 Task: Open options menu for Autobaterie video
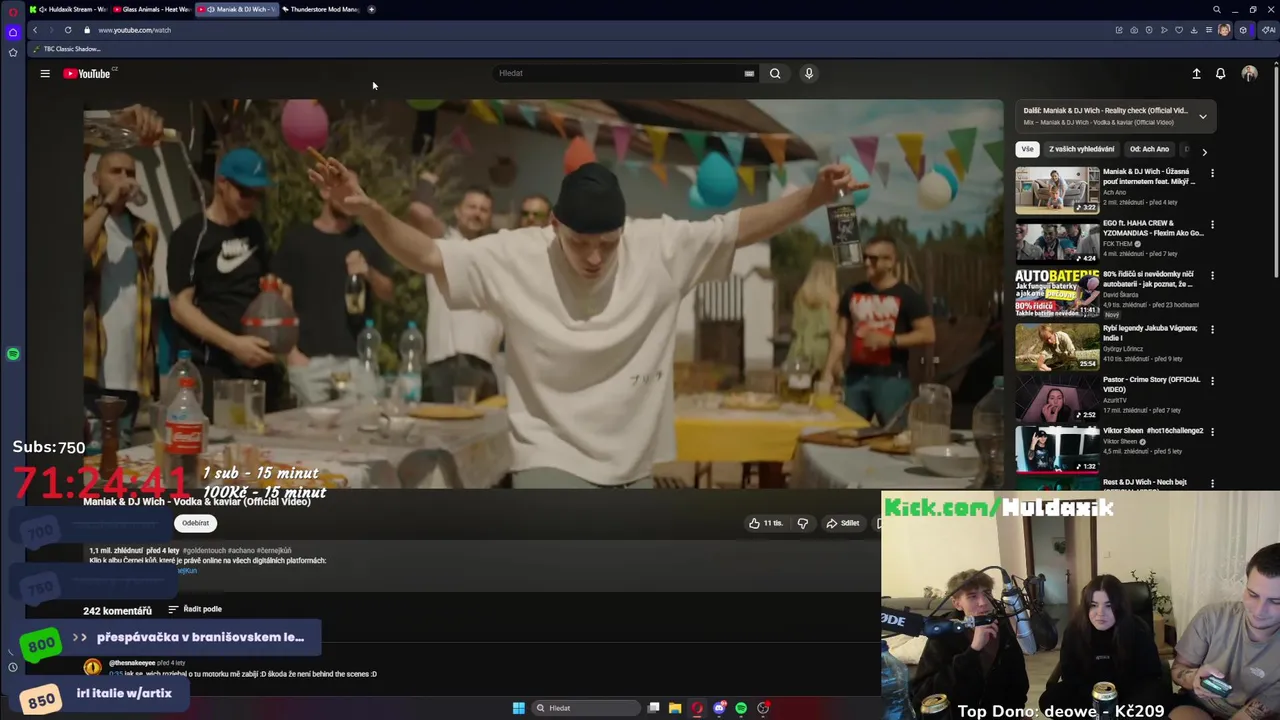point(1213,276)
